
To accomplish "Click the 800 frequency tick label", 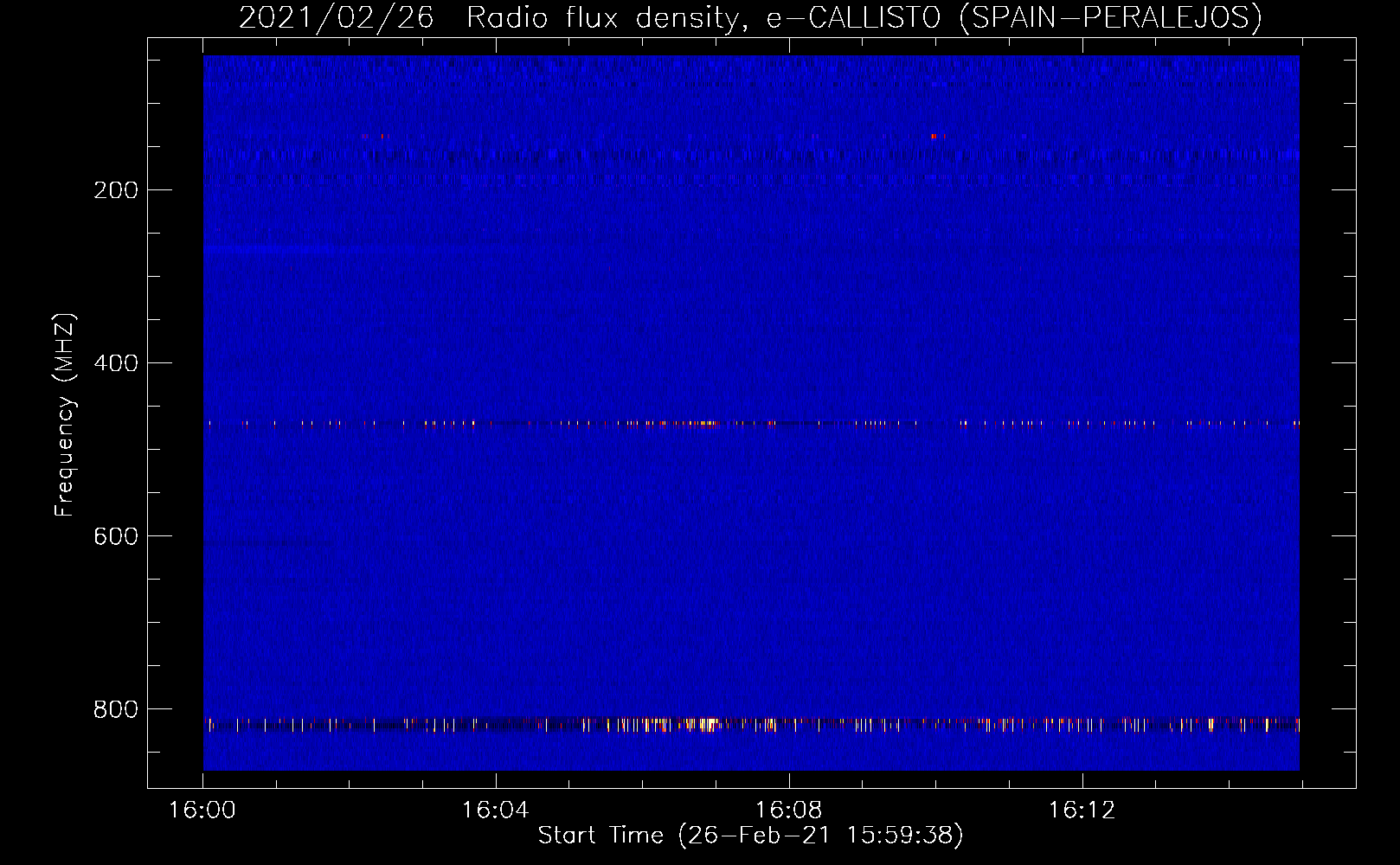I will (116, 709).
